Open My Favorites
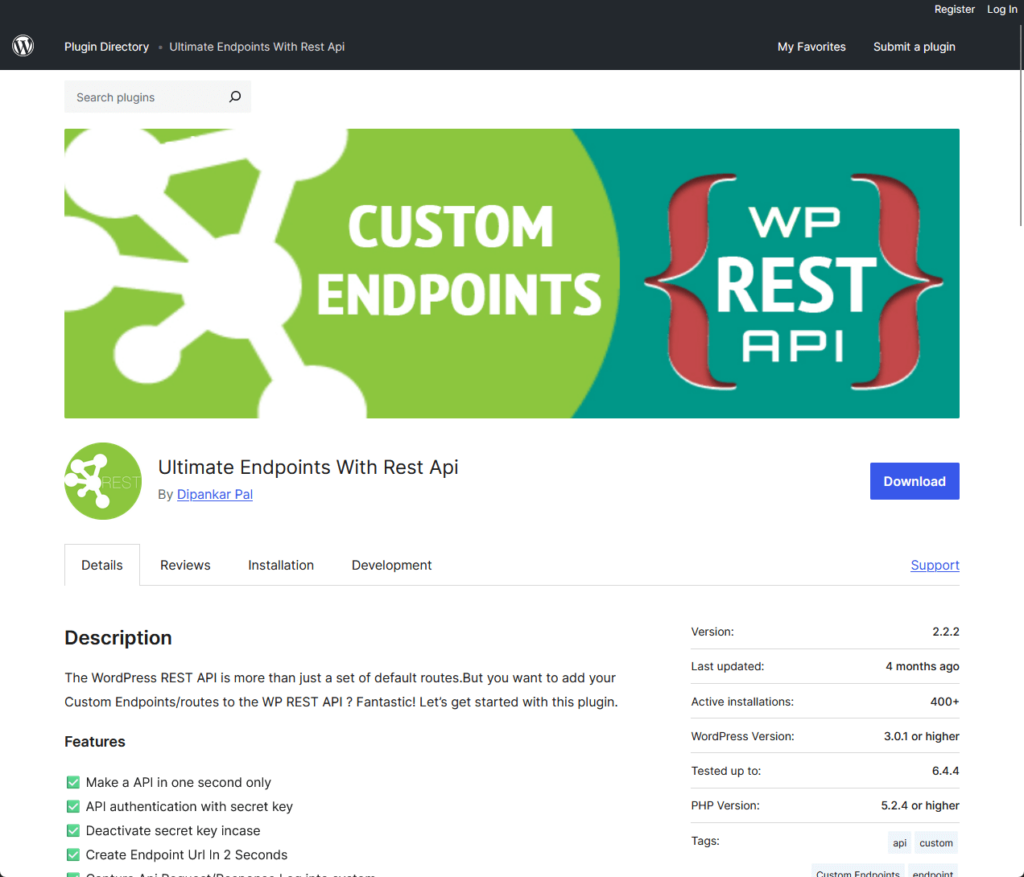The image size is (1024, 877). (x=811, y=46)
